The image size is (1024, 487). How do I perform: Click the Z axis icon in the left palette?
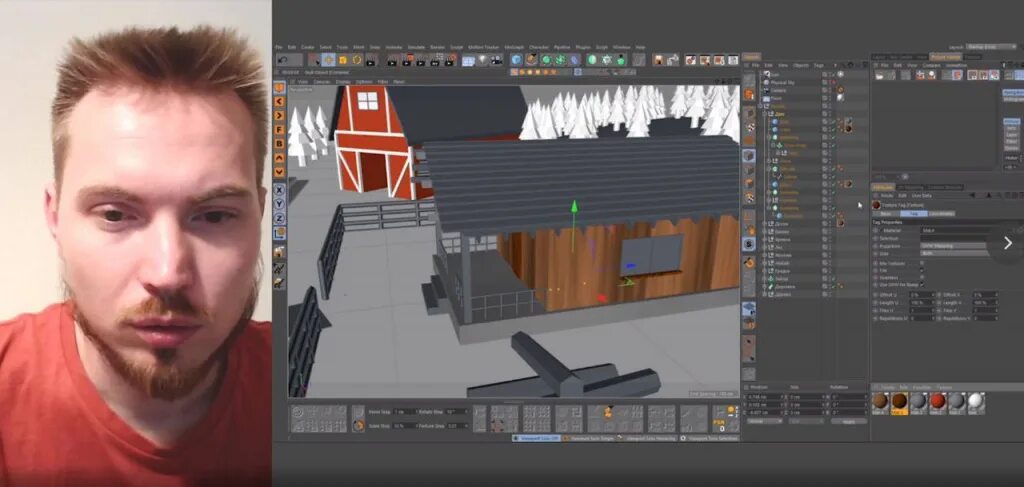pos(280,218)
